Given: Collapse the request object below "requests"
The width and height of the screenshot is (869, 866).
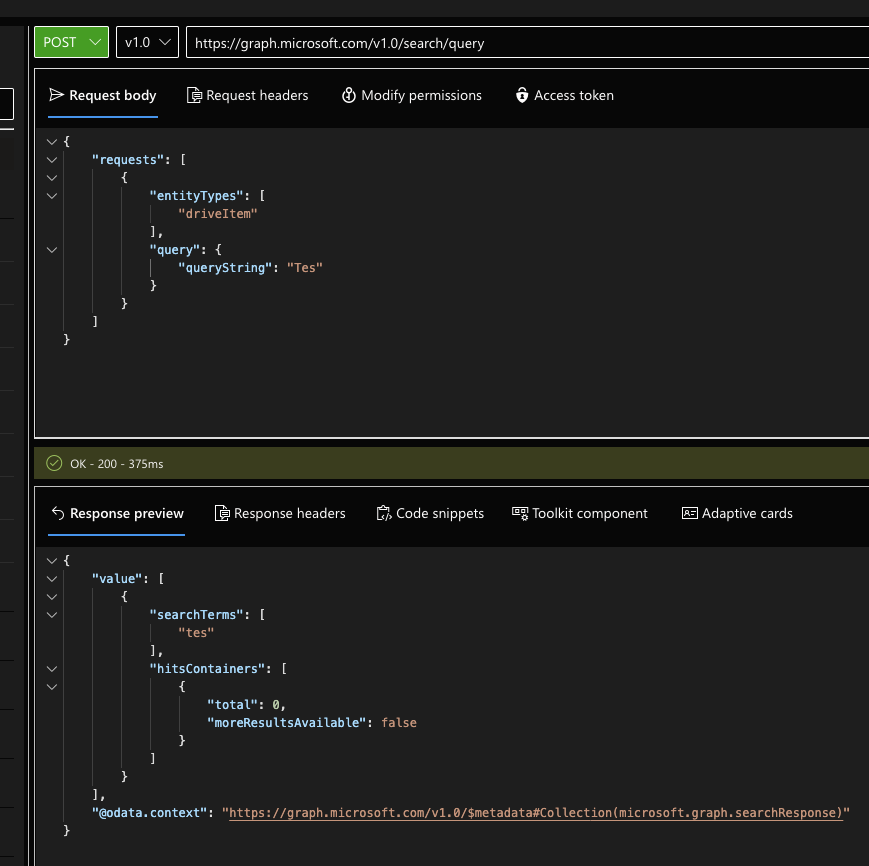Looking at the screenshot, I should [52, 178].
